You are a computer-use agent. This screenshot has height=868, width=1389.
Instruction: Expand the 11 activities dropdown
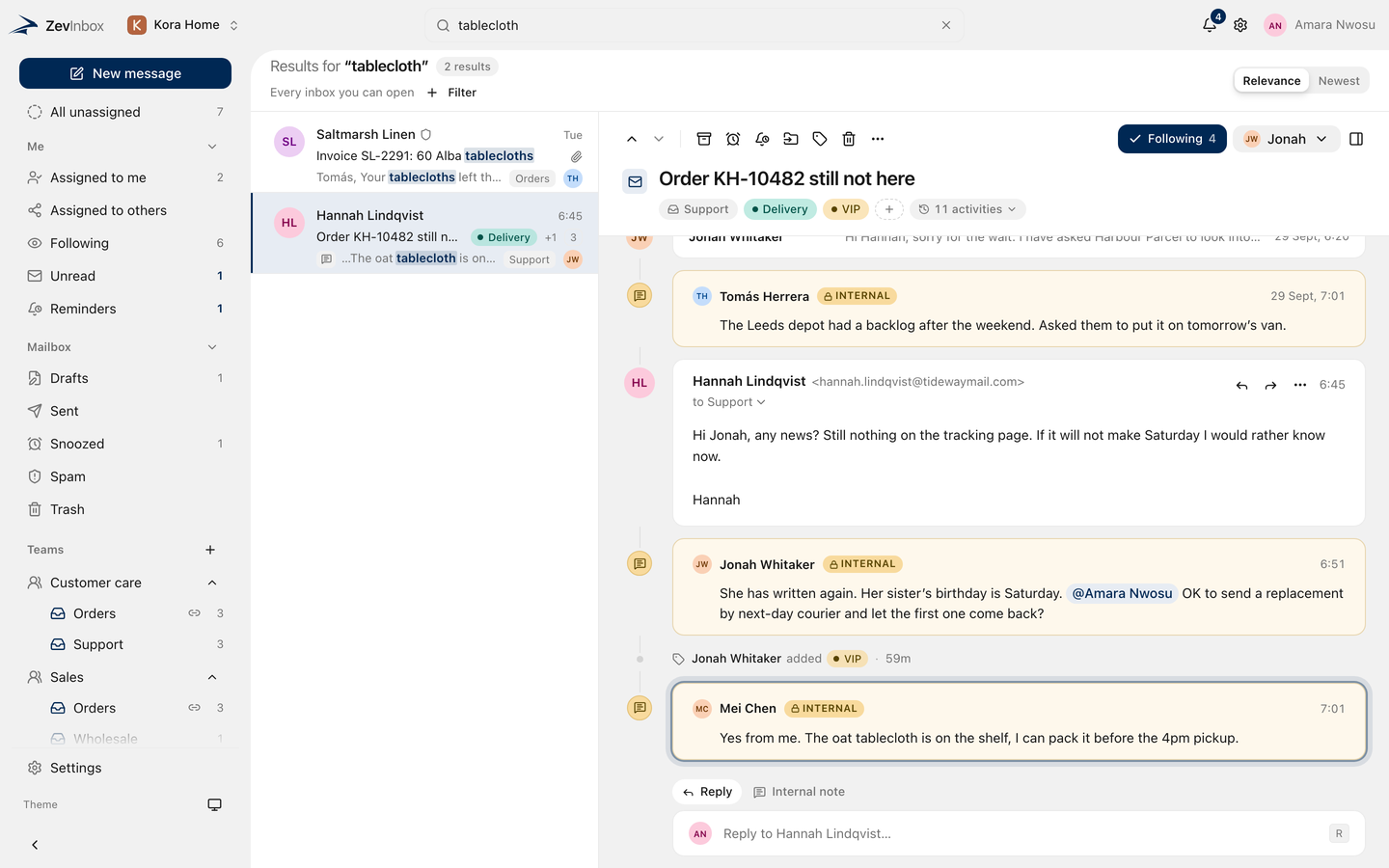(967, 209)
